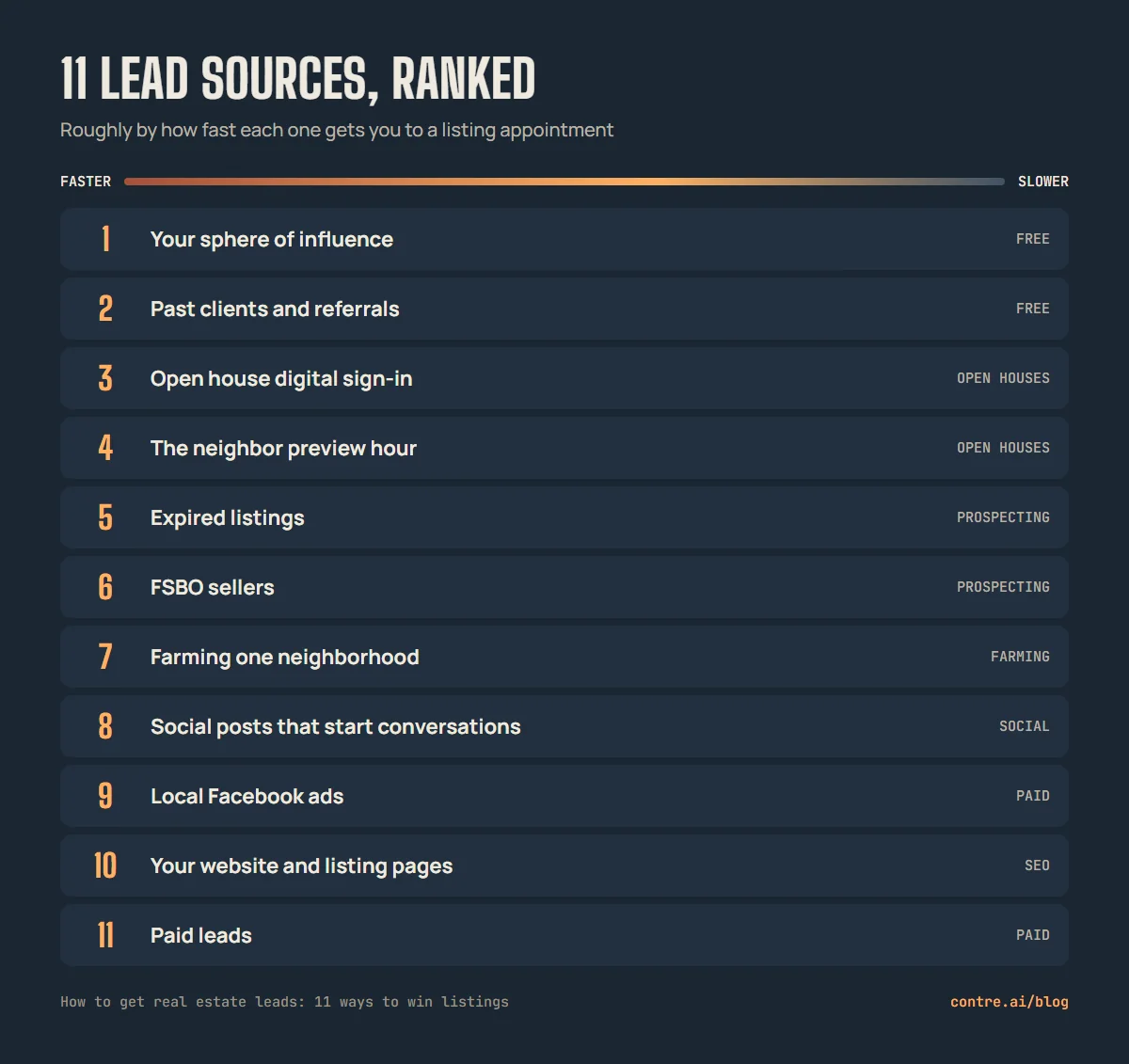Click PROSPECTING tag on Expired listings row
This screenshot has height=1064, width=1129.
coord(1003,517)
